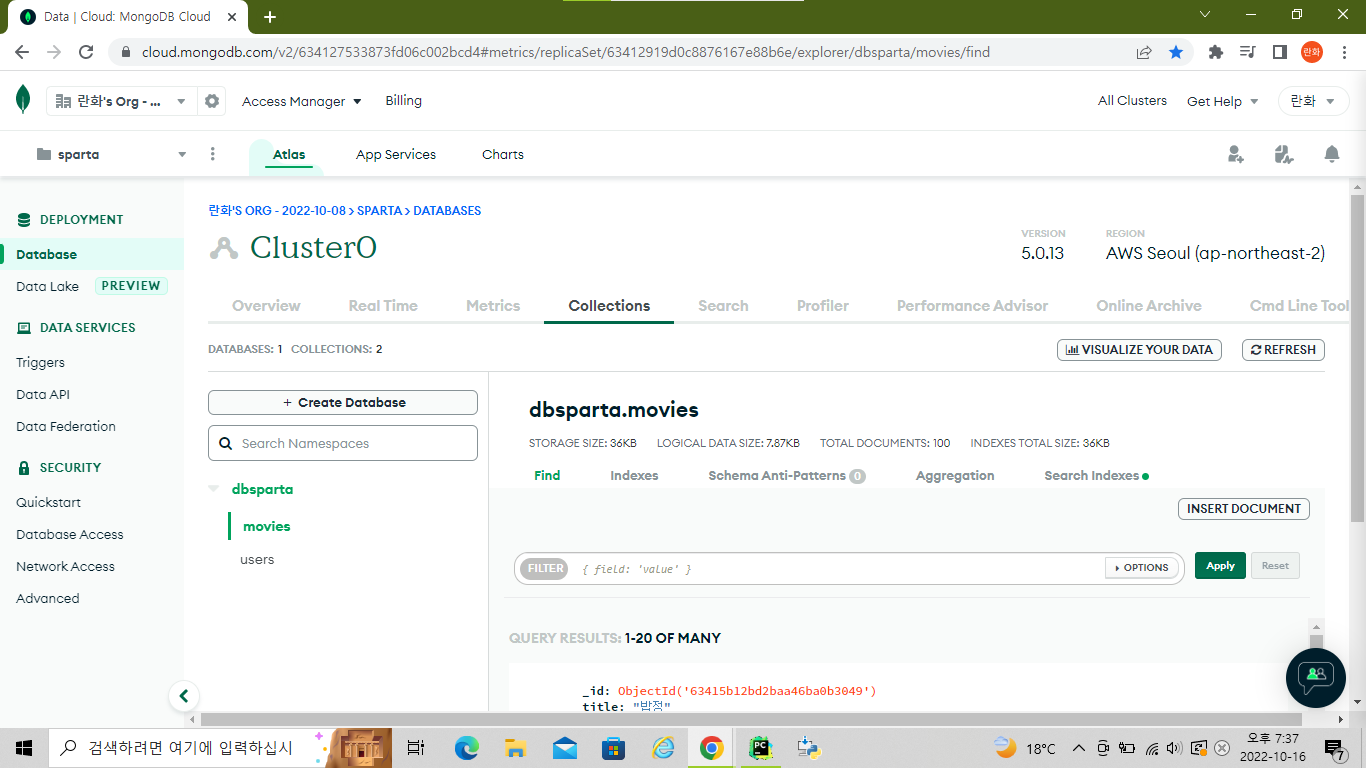
Task: Open the media control icon in Chrome toolbar
Action: [x=1247, y=52]
